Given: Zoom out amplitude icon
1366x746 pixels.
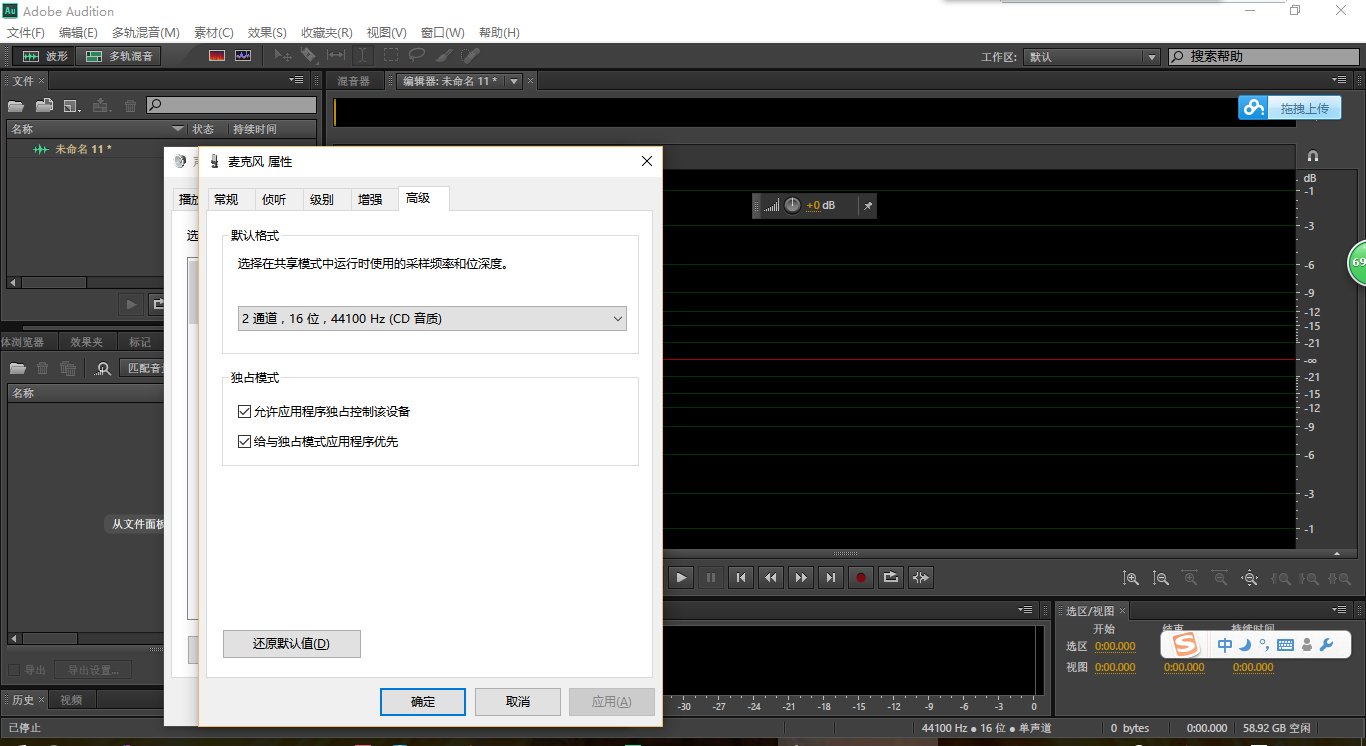Looking at the screenshot, I should click(1161, 578).
